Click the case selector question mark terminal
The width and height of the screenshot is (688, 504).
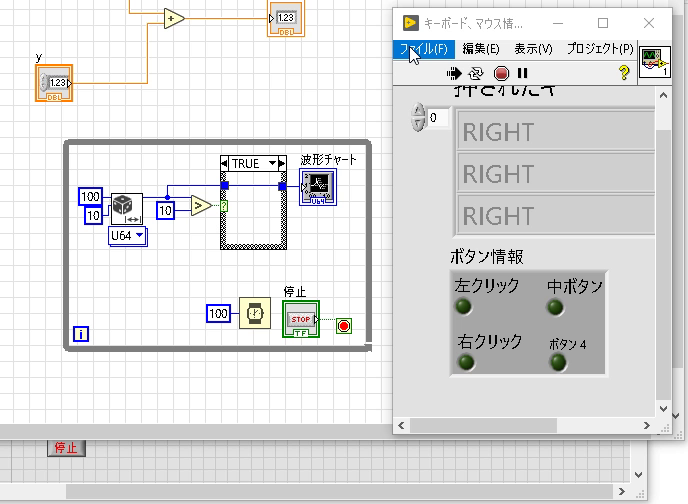coord(224,206)
